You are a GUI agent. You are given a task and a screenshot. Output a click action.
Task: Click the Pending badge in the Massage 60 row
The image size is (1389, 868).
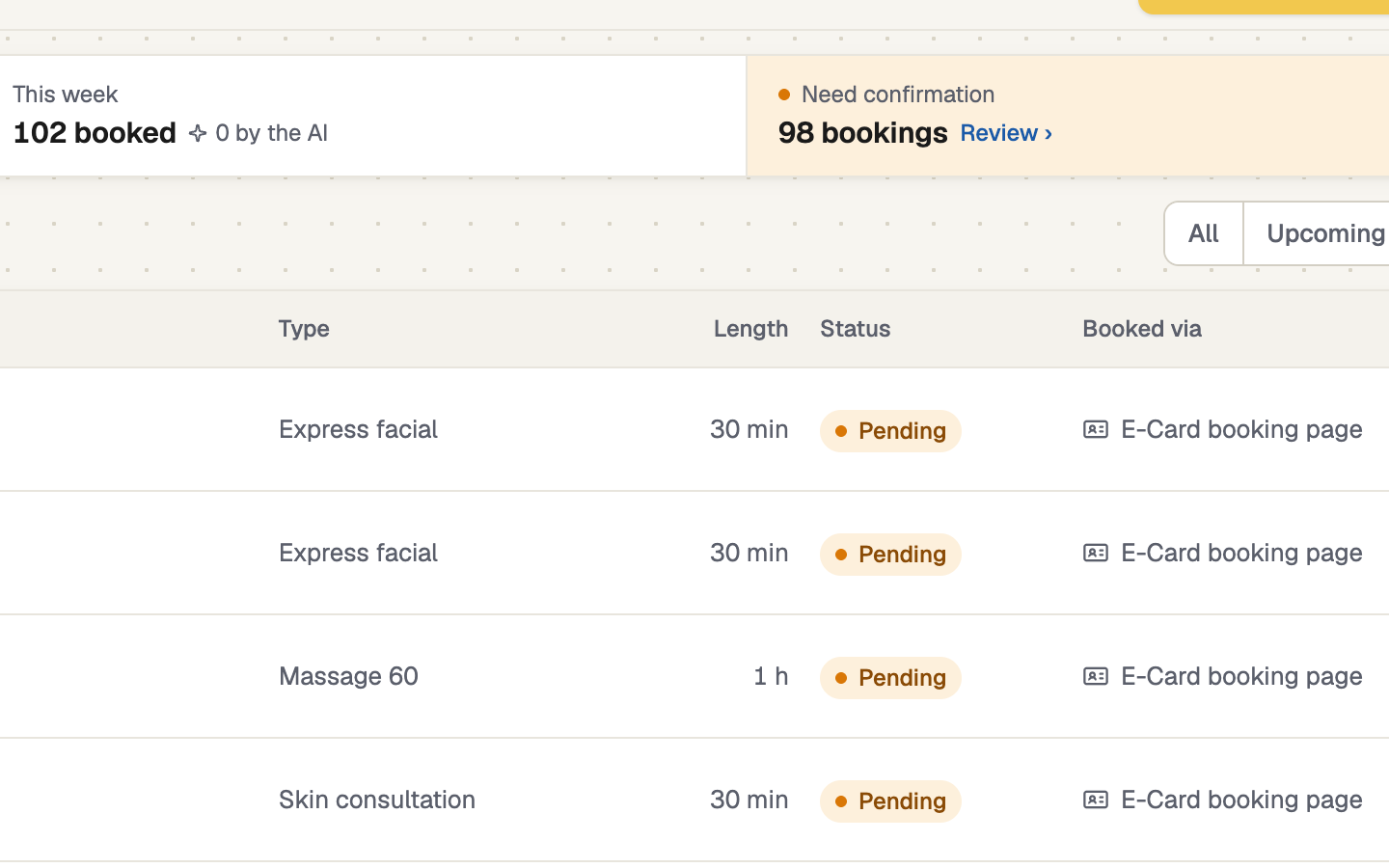tap(890, 678)
